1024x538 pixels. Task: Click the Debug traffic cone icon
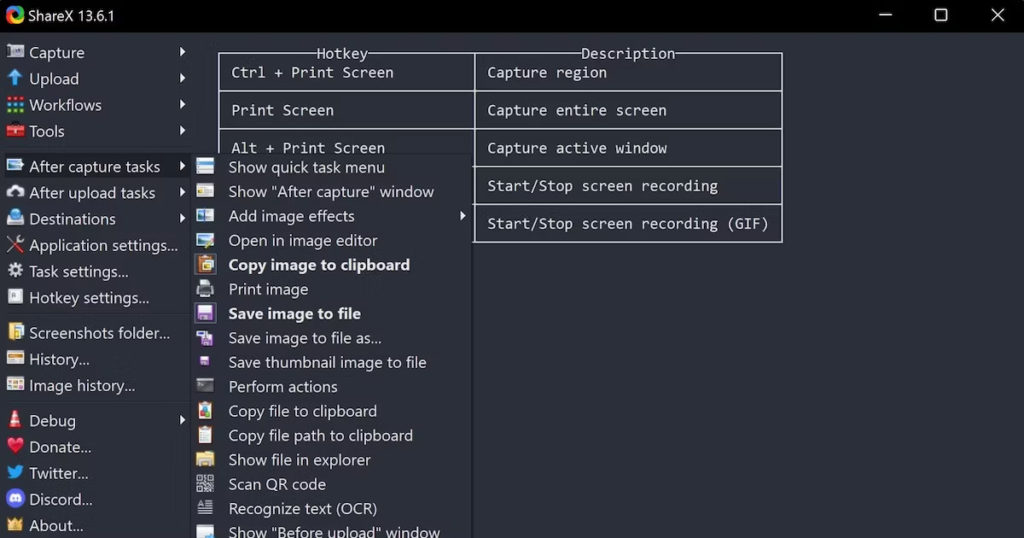click(15, 421)
